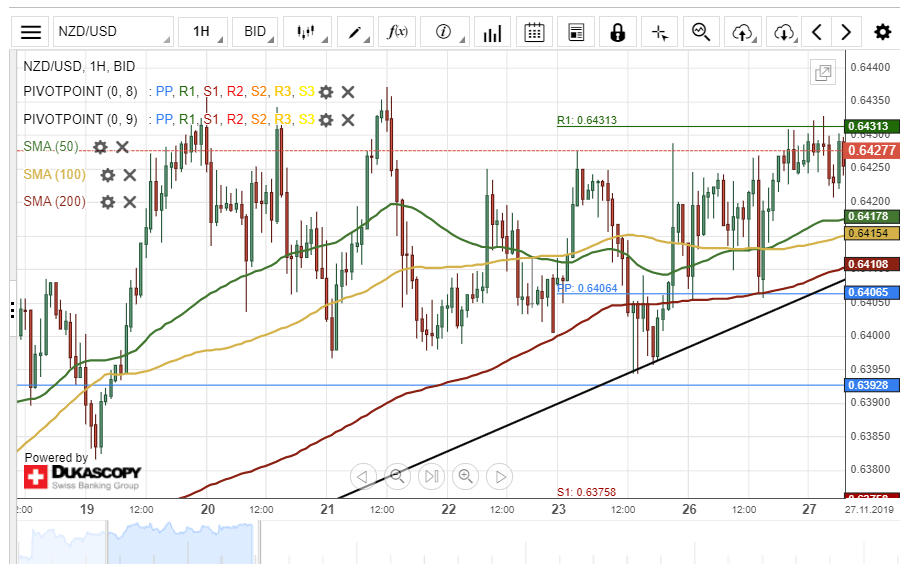Click the current price tag 0.64277
The height and width of the screenshot is (568, 902).
872,150
